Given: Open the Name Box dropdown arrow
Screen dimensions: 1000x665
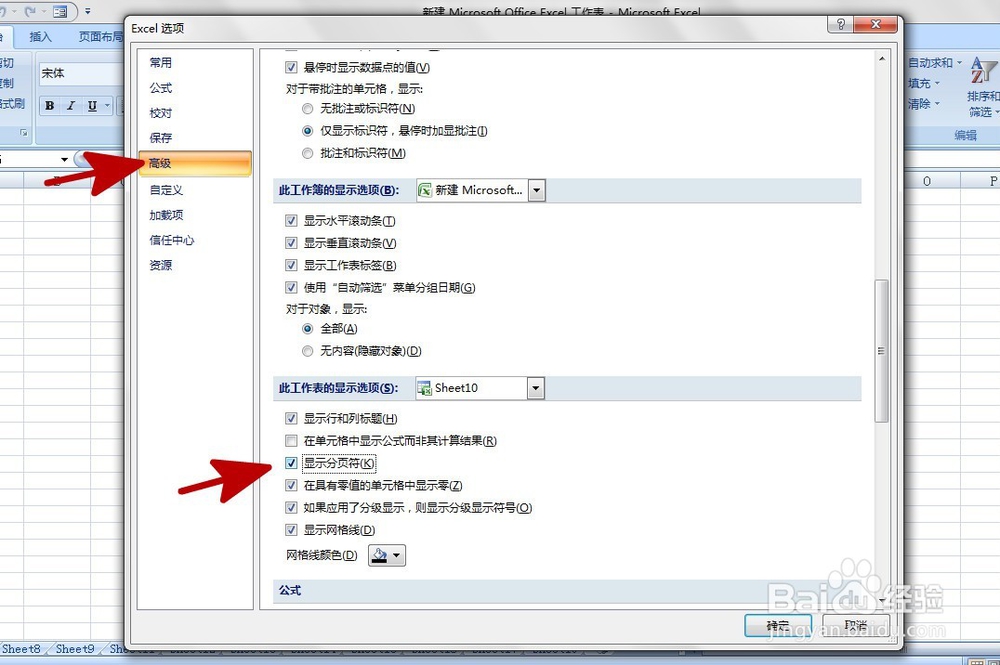Looking at the screenshot, I should pos(64,159).
